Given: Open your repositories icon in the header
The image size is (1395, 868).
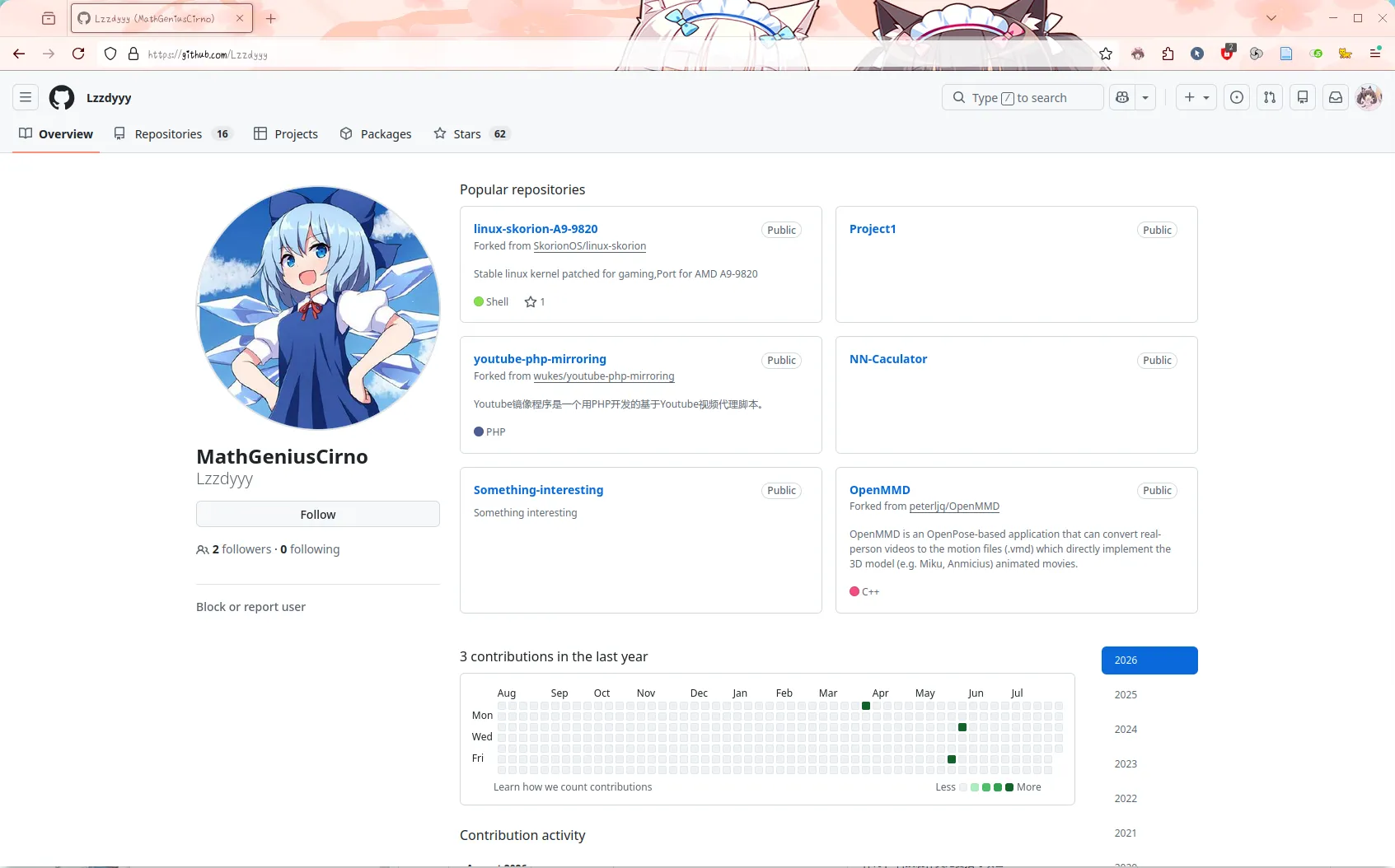Looking at the screenshot, I should (x=1303, y=97).
